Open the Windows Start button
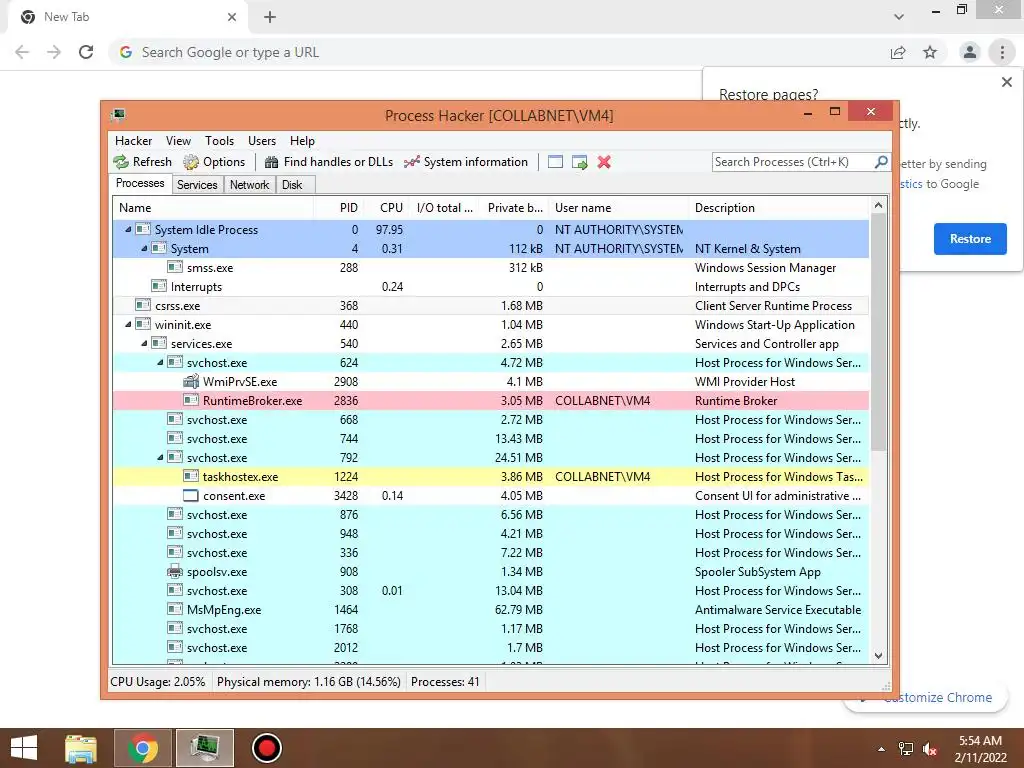The width and height of the screenshot is (1024, 768). [24, 748]
